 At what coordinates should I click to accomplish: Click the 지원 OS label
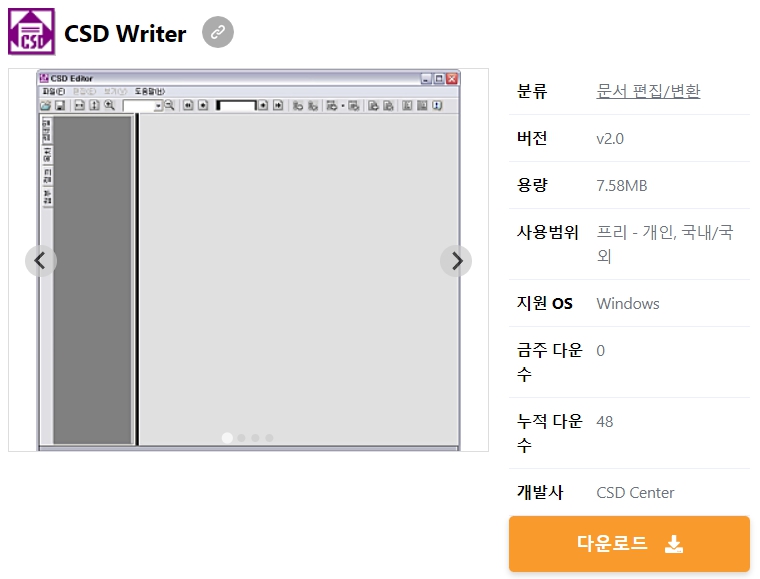point(545,303)
